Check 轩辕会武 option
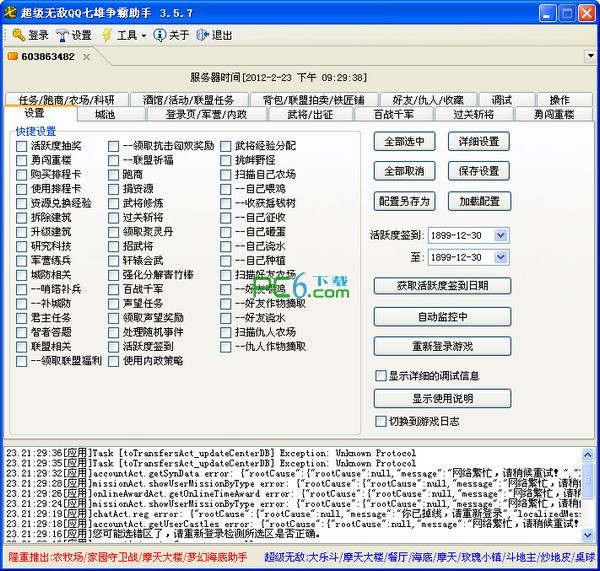 [x=113, y=261]
